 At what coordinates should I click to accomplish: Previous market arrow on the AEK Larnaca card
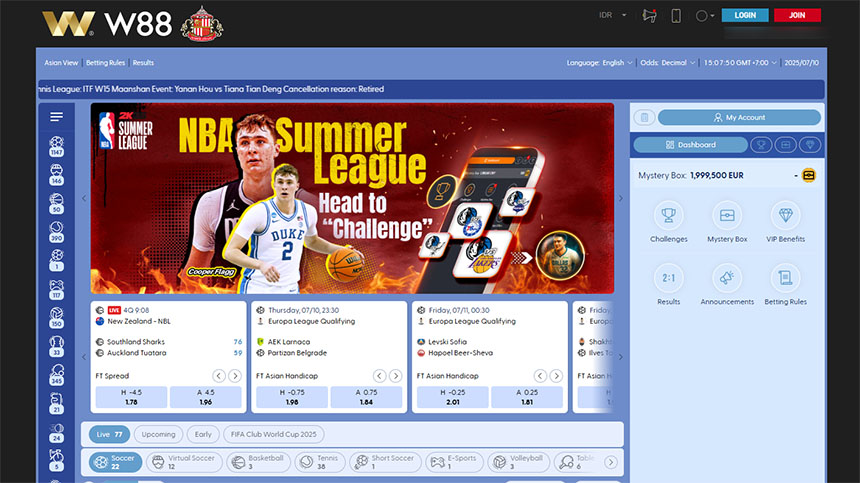coord(379,376)
